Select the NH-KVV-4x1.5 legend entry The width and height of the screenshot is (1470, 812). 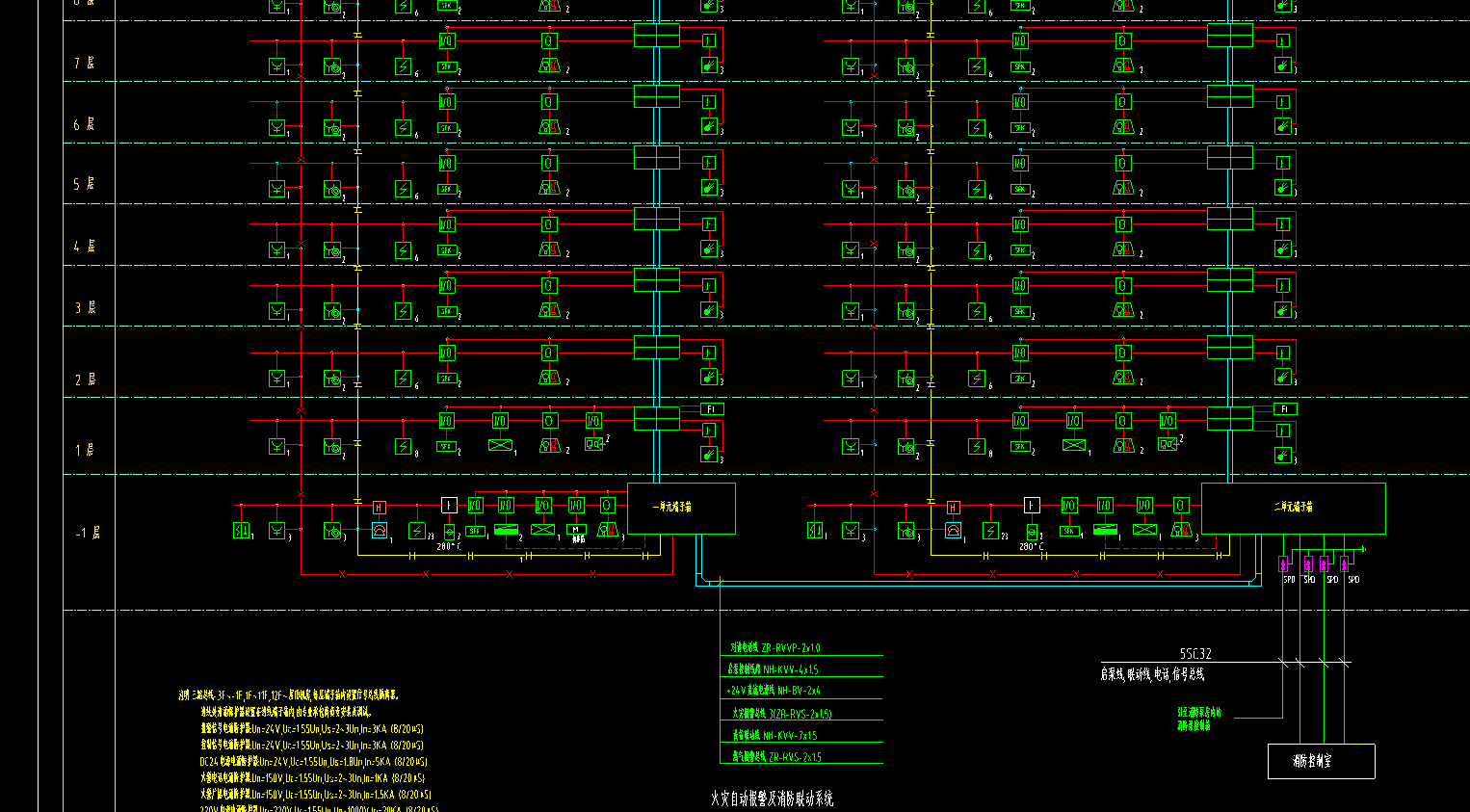pyautogui.click(x=774, y=669)
